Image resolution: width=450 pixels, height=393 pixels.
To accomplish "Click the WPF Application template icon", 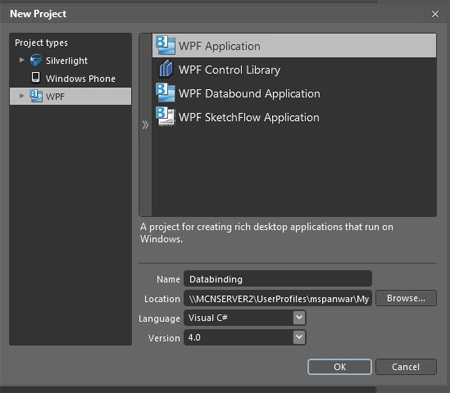I will (x=165, y=46).
